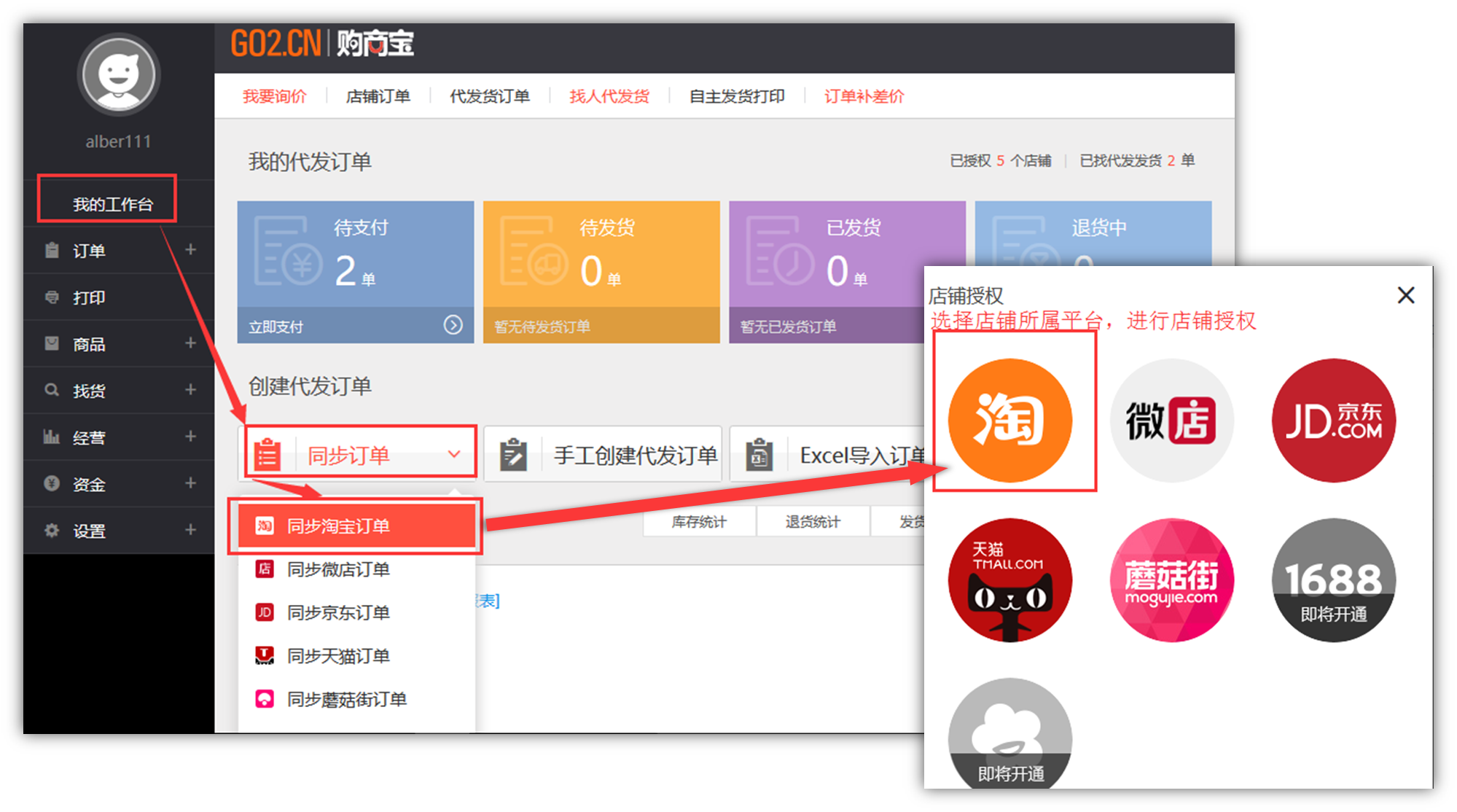Switch to the 退货统计 tab

point(813,521)
